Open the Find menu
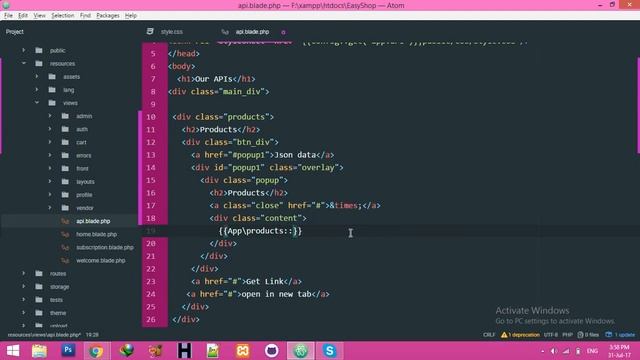 85,16
